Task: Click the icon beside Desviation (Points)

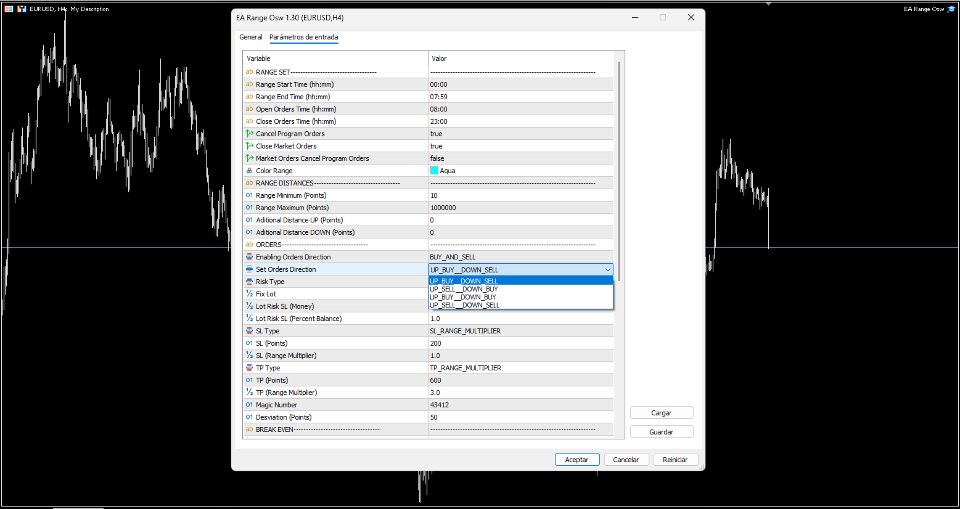Action: coord(249,417)
